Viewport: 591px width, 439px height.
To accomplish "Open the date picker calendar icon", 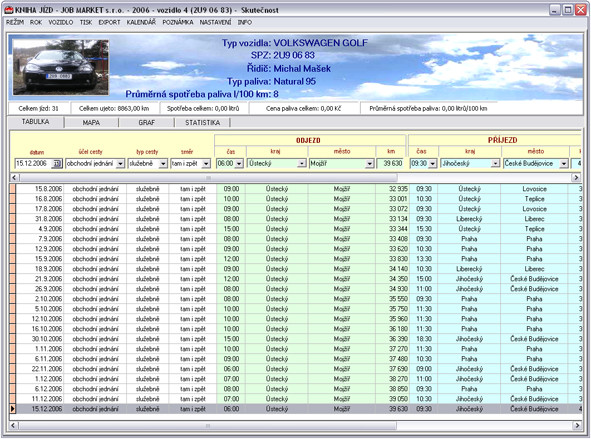I will (x=57, y=164).
